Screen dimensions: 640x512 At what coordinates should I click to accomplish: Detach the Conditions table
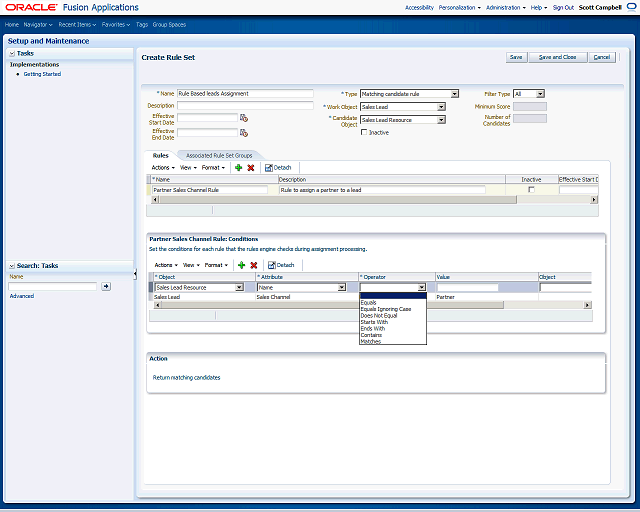(x=281, y=265)
